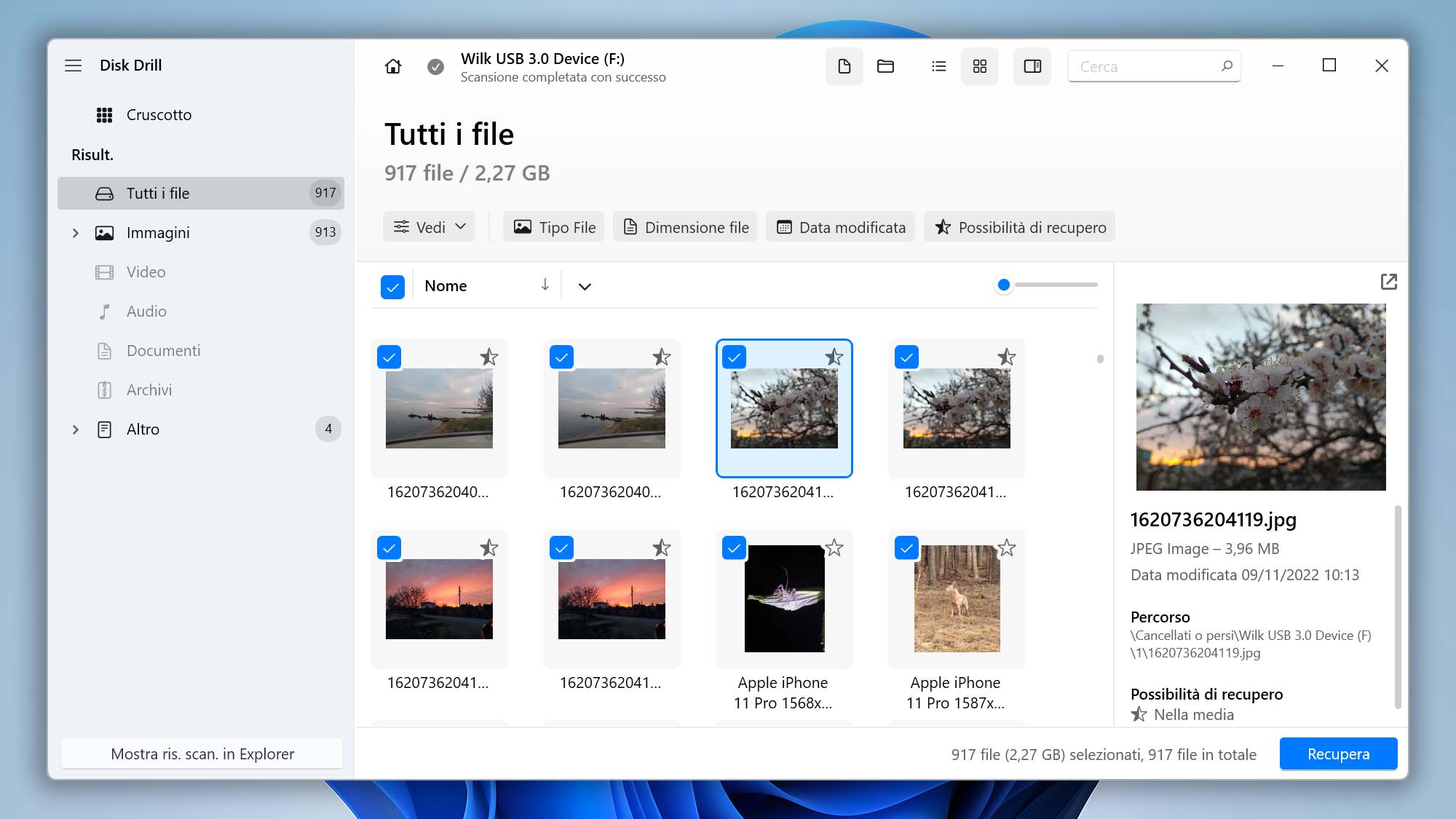Image resolution: width=1456 pixels, height=819 pixels.
Task: Click file path text under Percorso
Action: tap(1251, 644)
